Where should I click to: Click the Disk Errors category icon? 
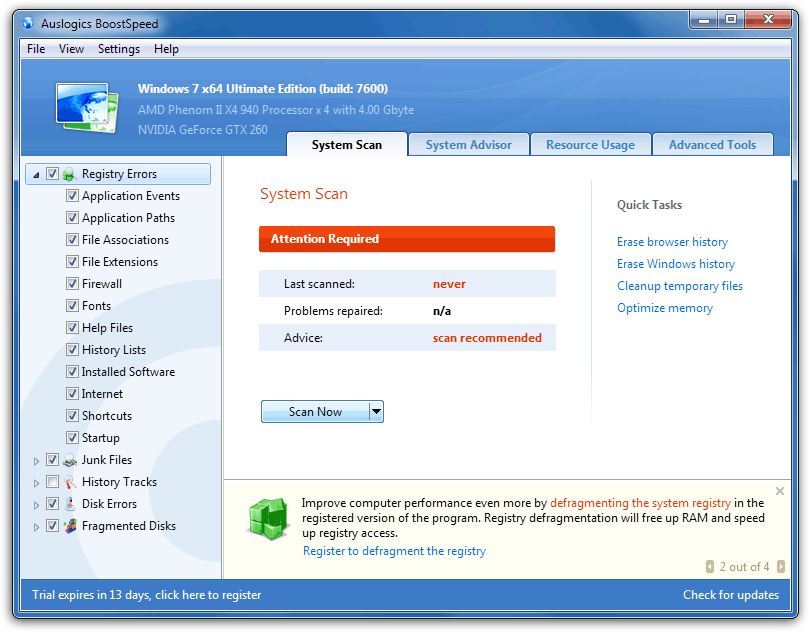70,504
